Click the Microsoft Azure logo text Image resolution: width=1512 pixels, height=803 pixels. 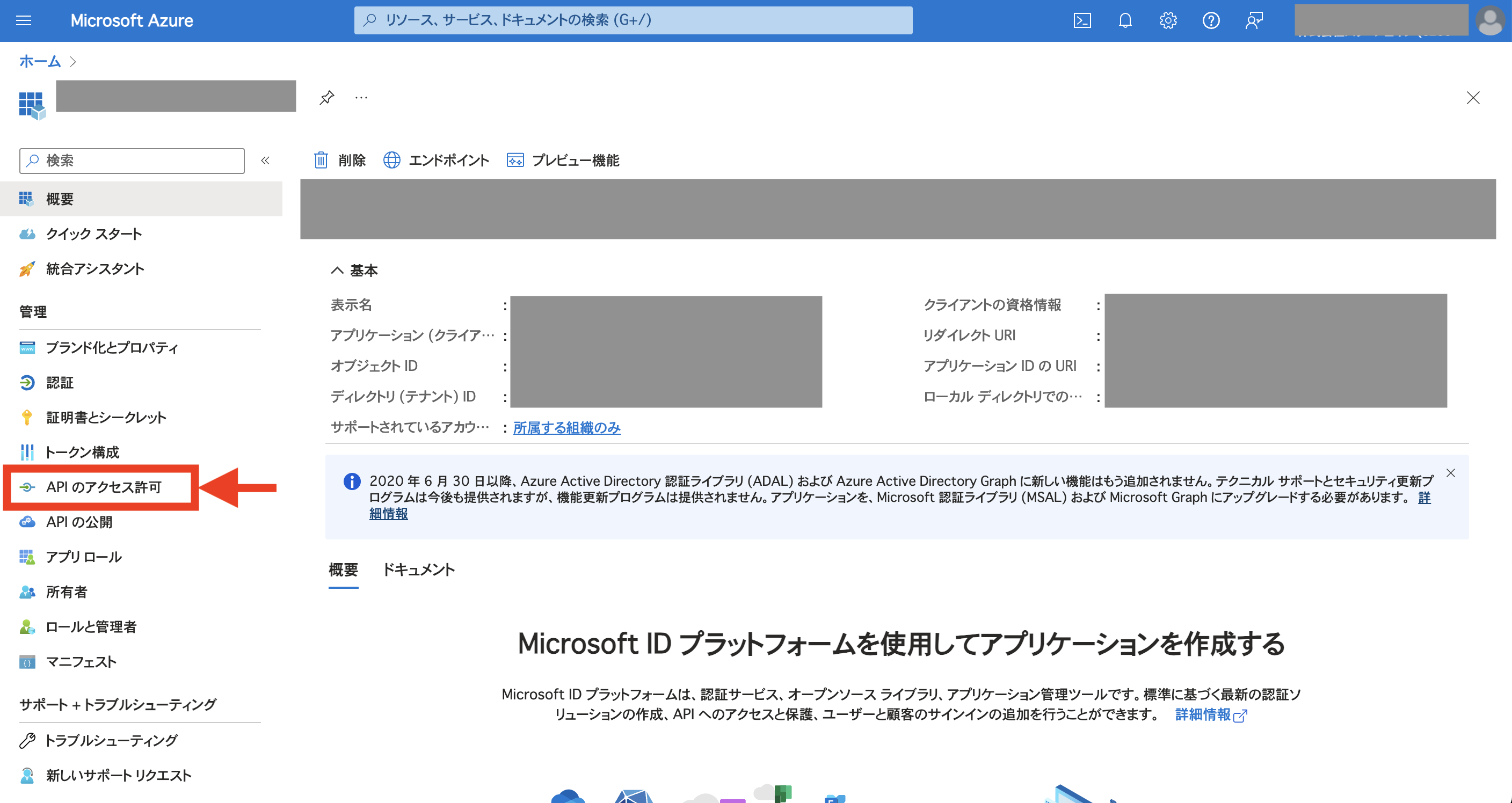132,20
